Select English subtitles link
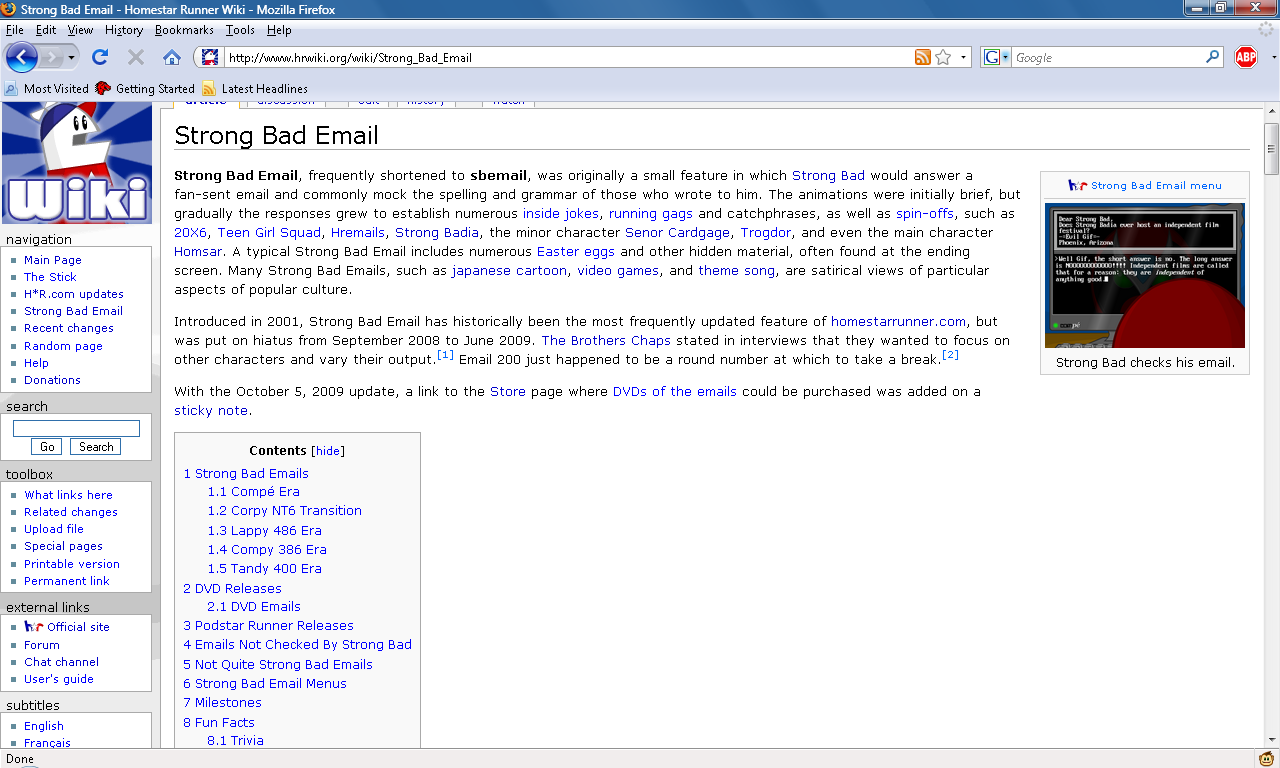Screen dimensions: 1280x768 [x=44, y=726]
